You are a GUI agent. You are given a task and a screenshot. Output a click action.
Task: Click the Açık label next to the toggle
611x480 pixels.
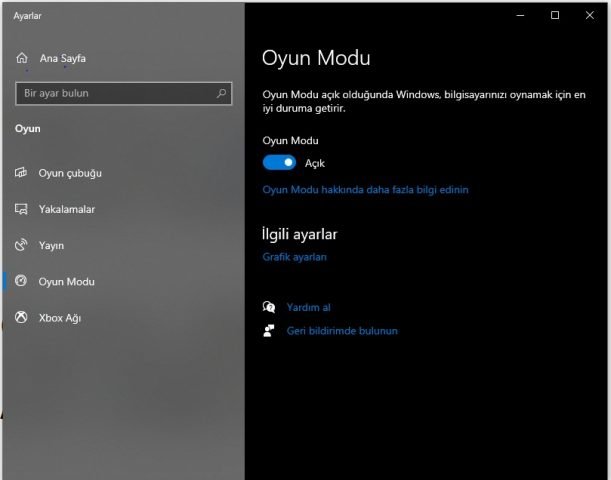[315, 163]
